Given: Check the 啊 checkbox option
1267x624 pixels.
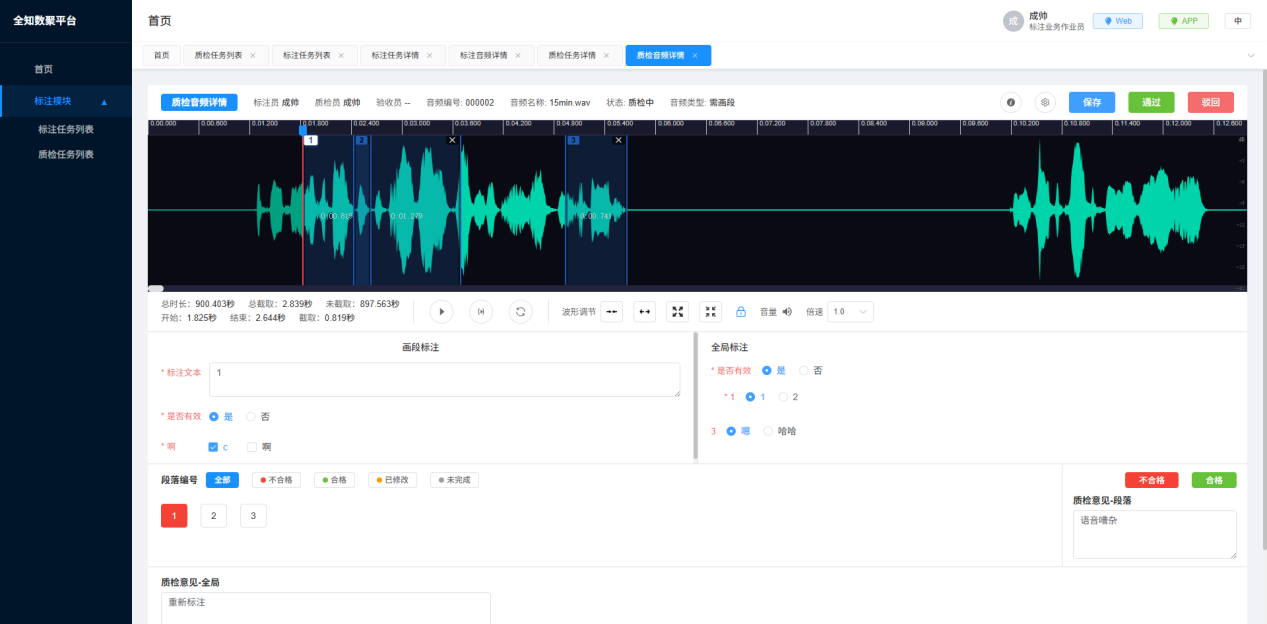Looking at the screenshot, I should [x=252, y=447].
